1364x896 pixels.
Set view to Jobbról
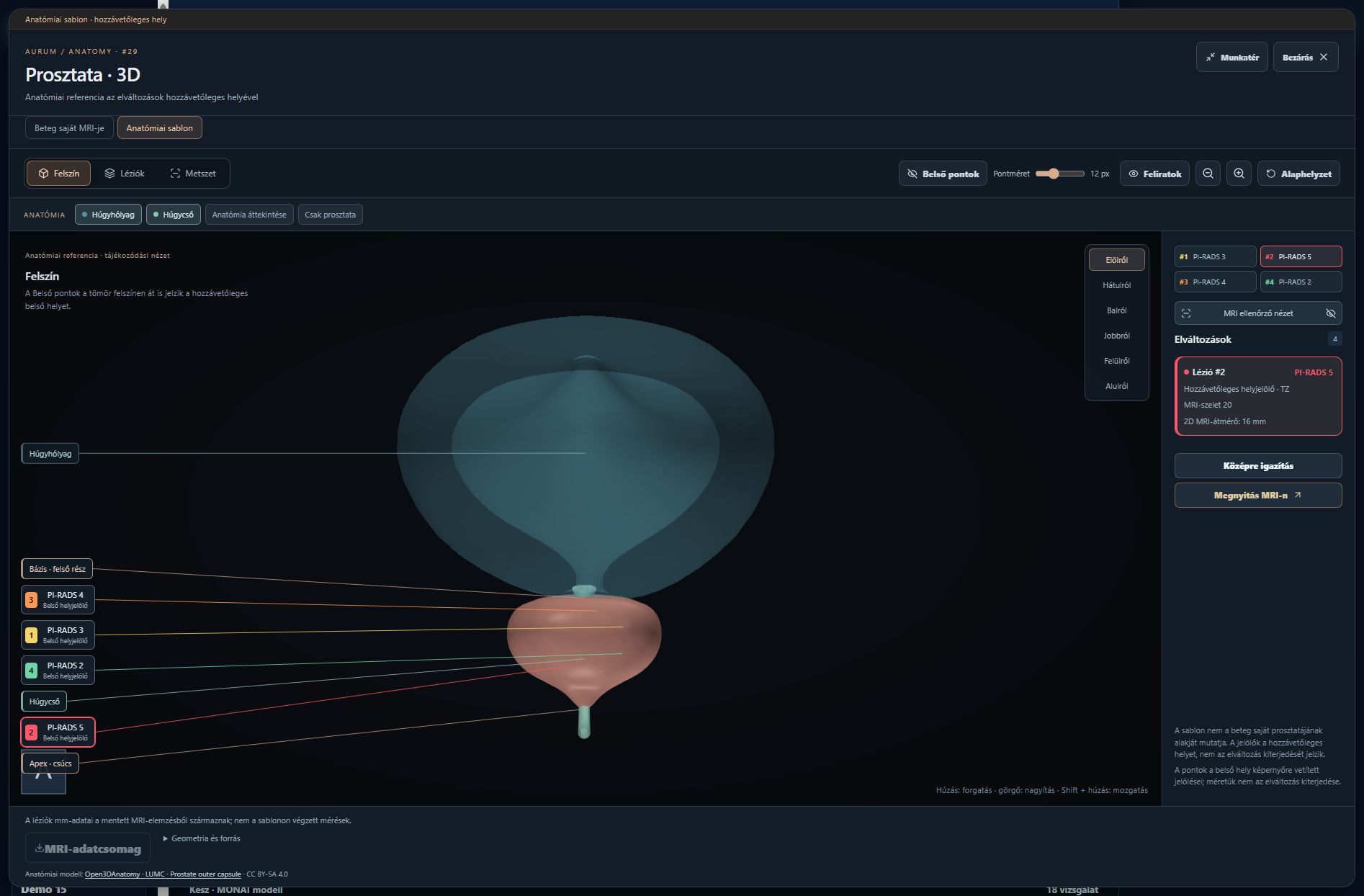point(1116,336)
